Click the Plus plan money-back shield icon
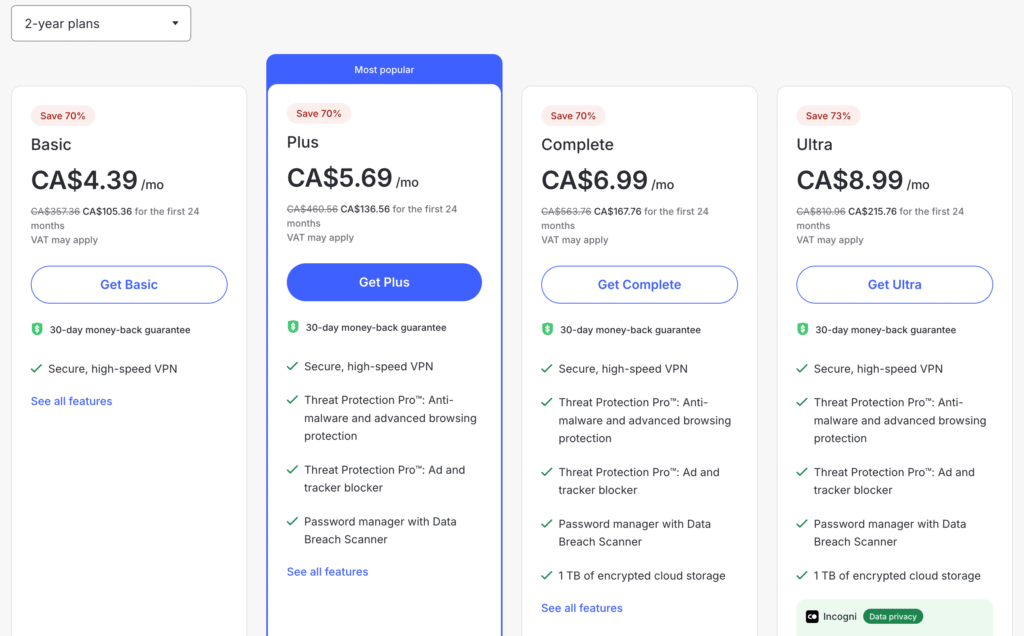 pyautogui.click(x=293, y=327)
